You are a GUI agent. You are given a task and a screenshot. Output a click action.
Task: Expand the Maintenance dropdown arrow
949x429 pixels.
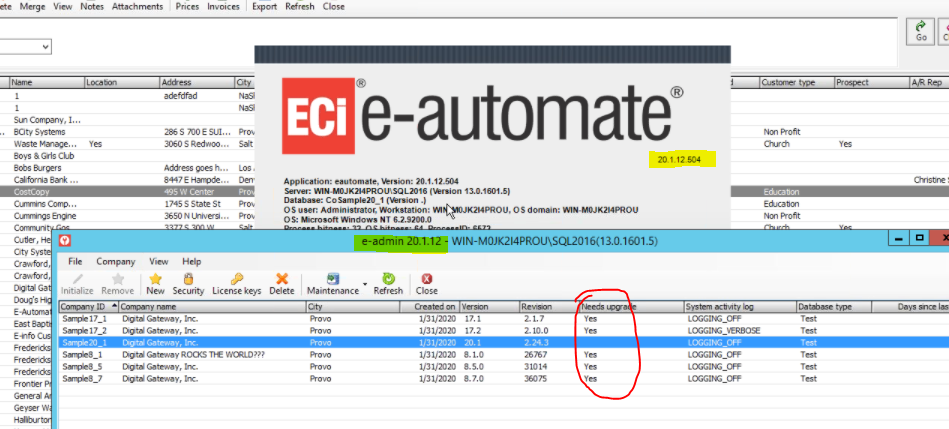(x=364, y=284)
